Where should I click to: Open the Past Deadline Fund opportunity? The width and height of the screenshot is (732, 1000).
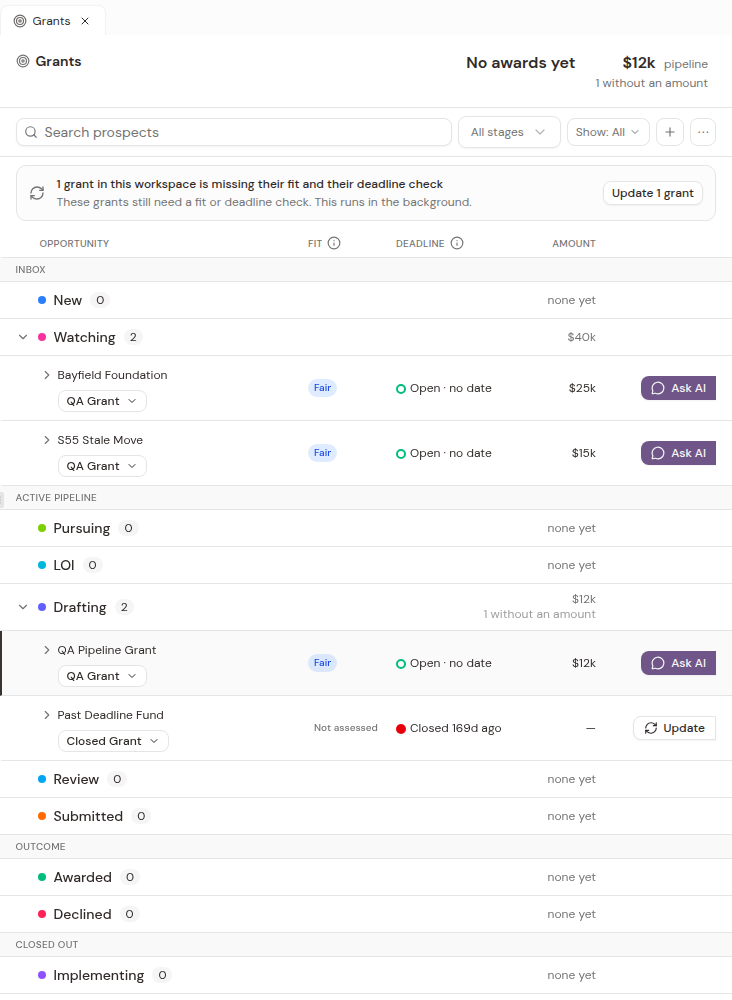coord(110,715)
